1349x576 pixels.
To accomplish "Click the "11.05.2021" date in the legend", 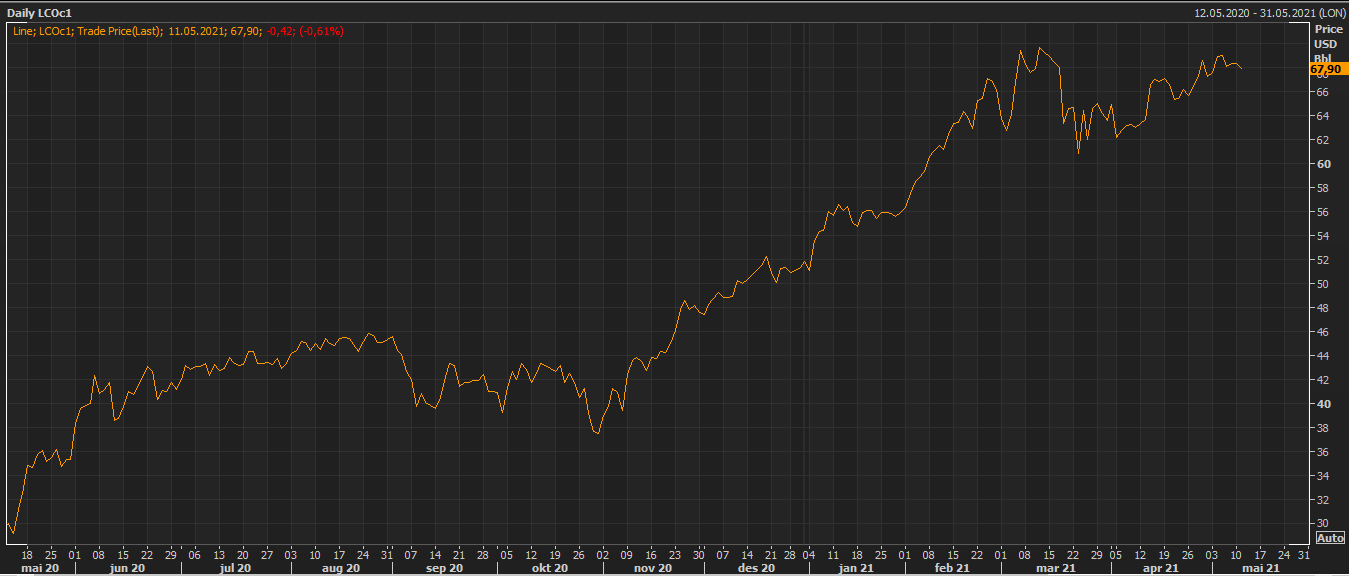I will 197,31.
